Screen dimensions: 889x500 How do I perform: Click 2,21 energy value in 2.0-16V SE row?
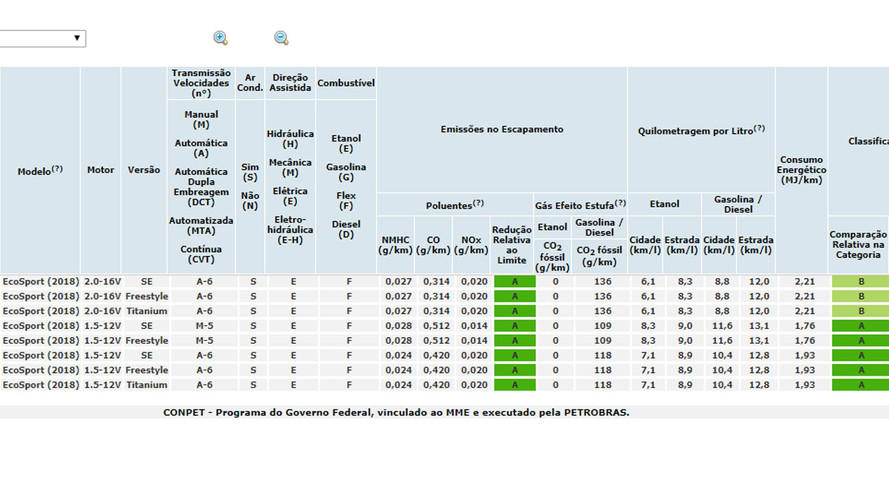pyautogui.click(x=804, y=282)
